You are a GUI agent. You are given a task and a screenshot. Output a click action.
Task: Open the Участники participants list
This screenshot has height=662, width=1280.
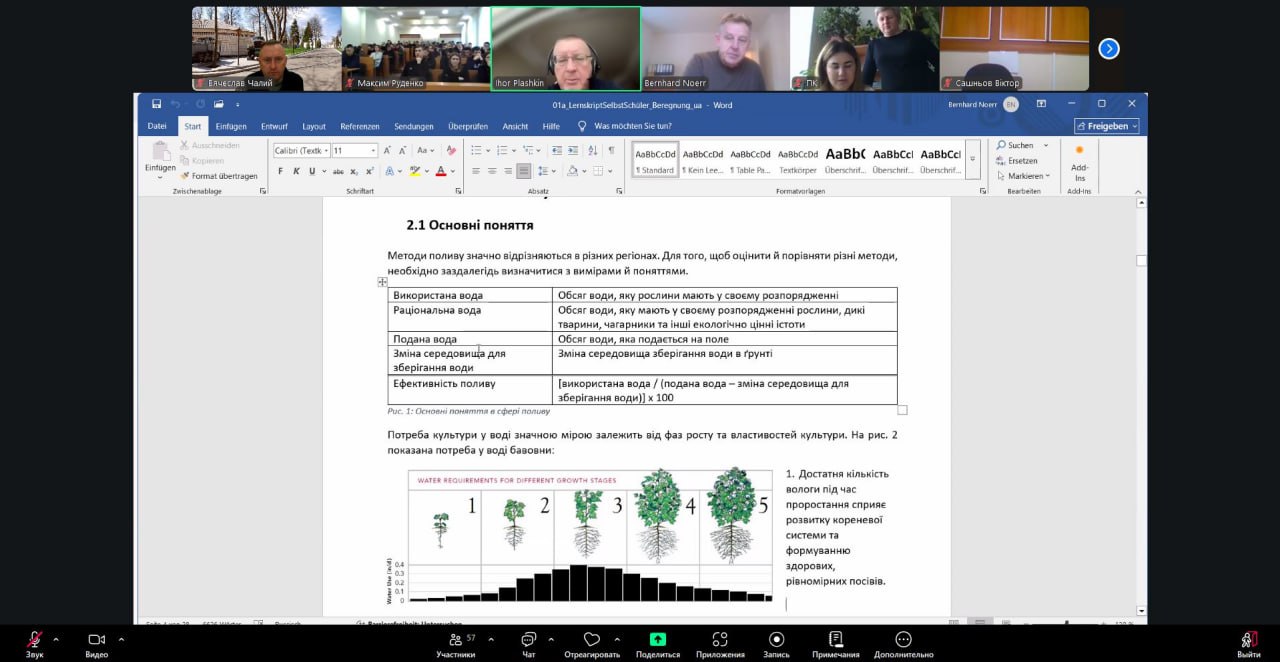click(456, 640)
